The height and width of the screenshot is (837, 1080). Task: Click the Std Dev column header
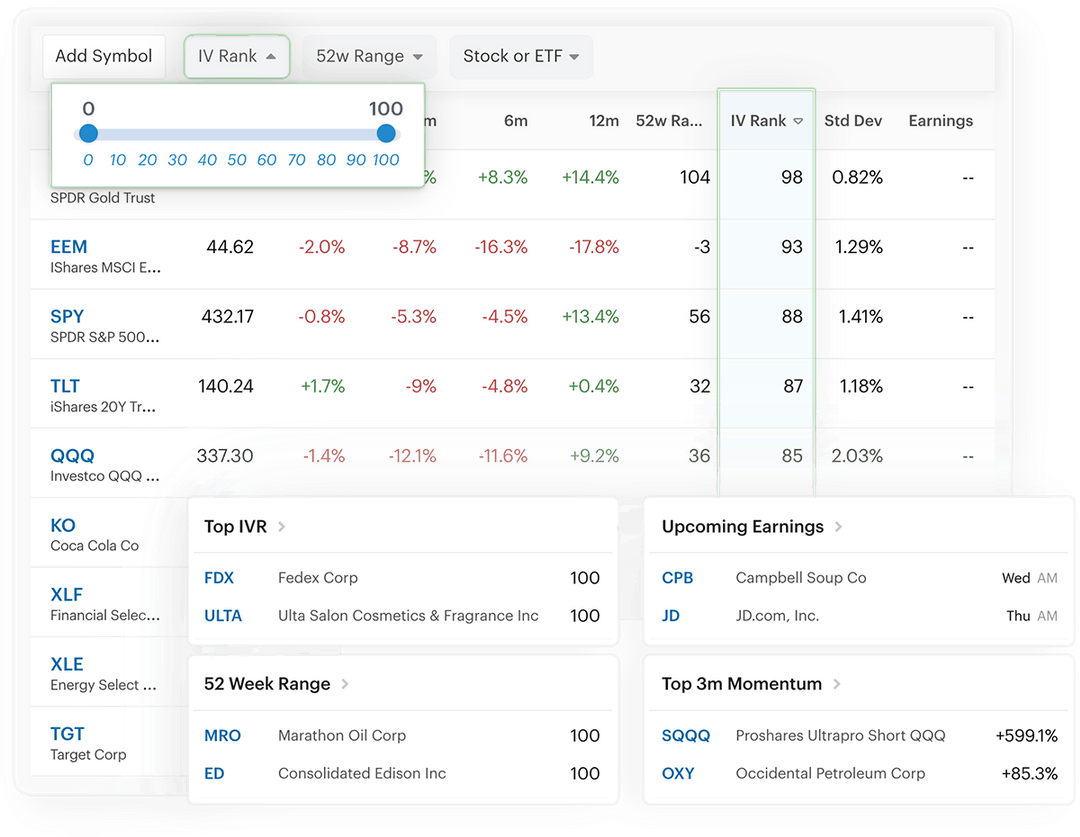click(854, 120)
